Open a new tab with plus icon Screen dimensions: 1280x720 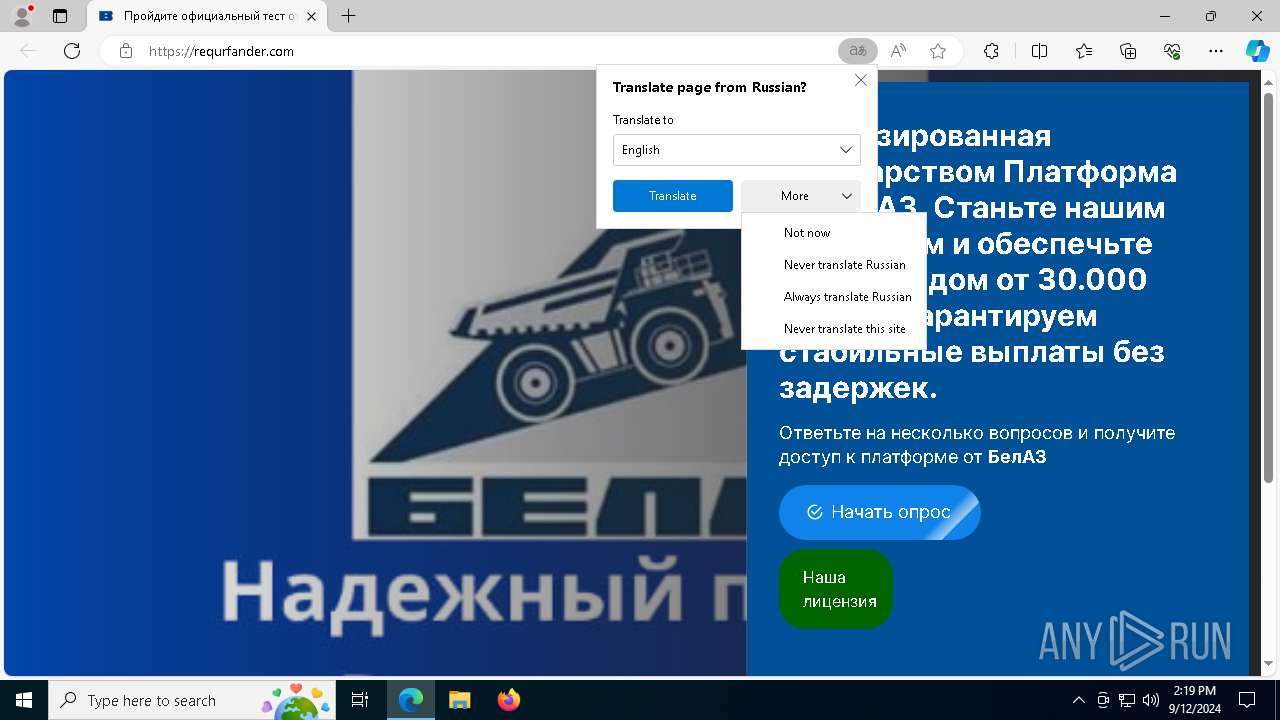[348, 16]
